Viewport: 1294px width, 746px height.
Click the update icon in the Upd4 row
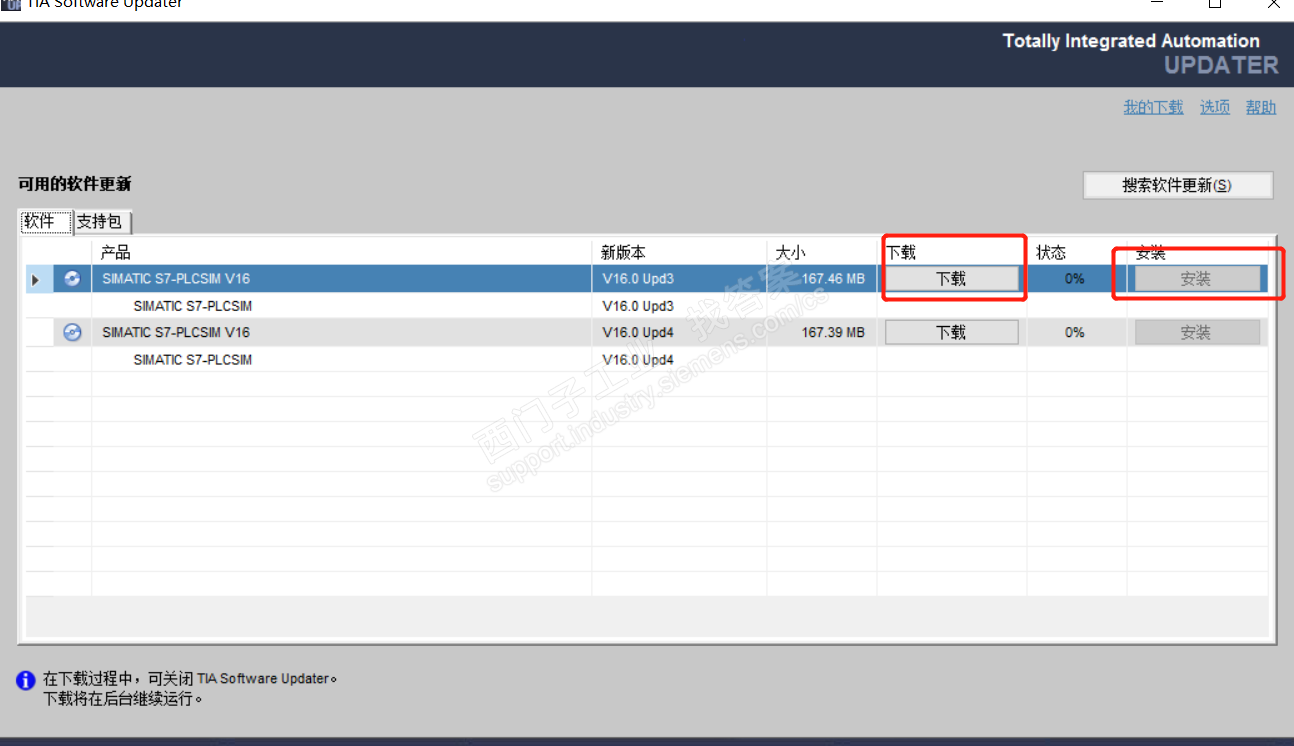click(72, 333)
